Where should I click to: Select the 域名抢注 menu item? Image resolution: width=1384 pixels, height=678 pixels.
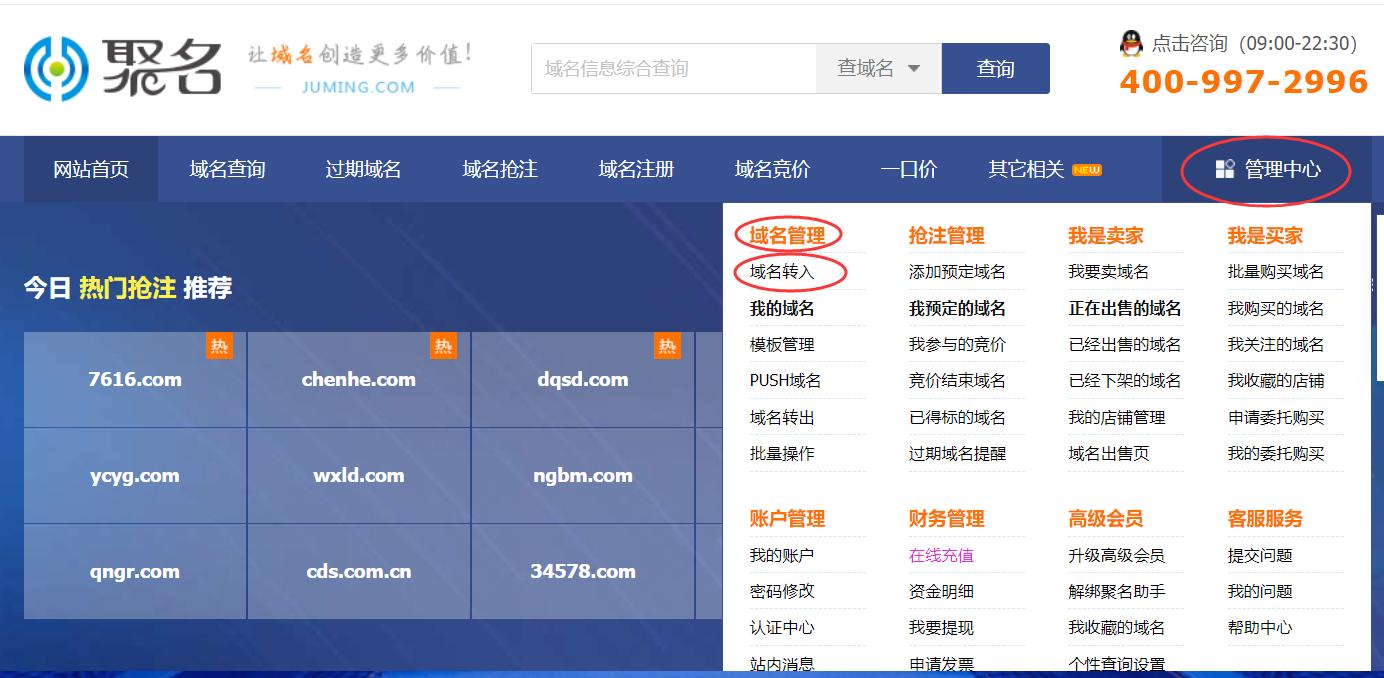[x=499, y=169]
